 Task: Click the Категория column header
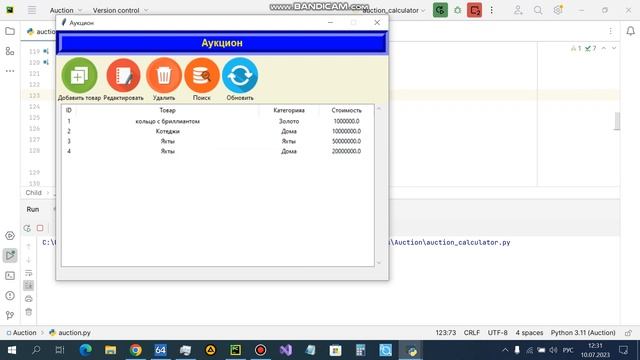point(289,110)
